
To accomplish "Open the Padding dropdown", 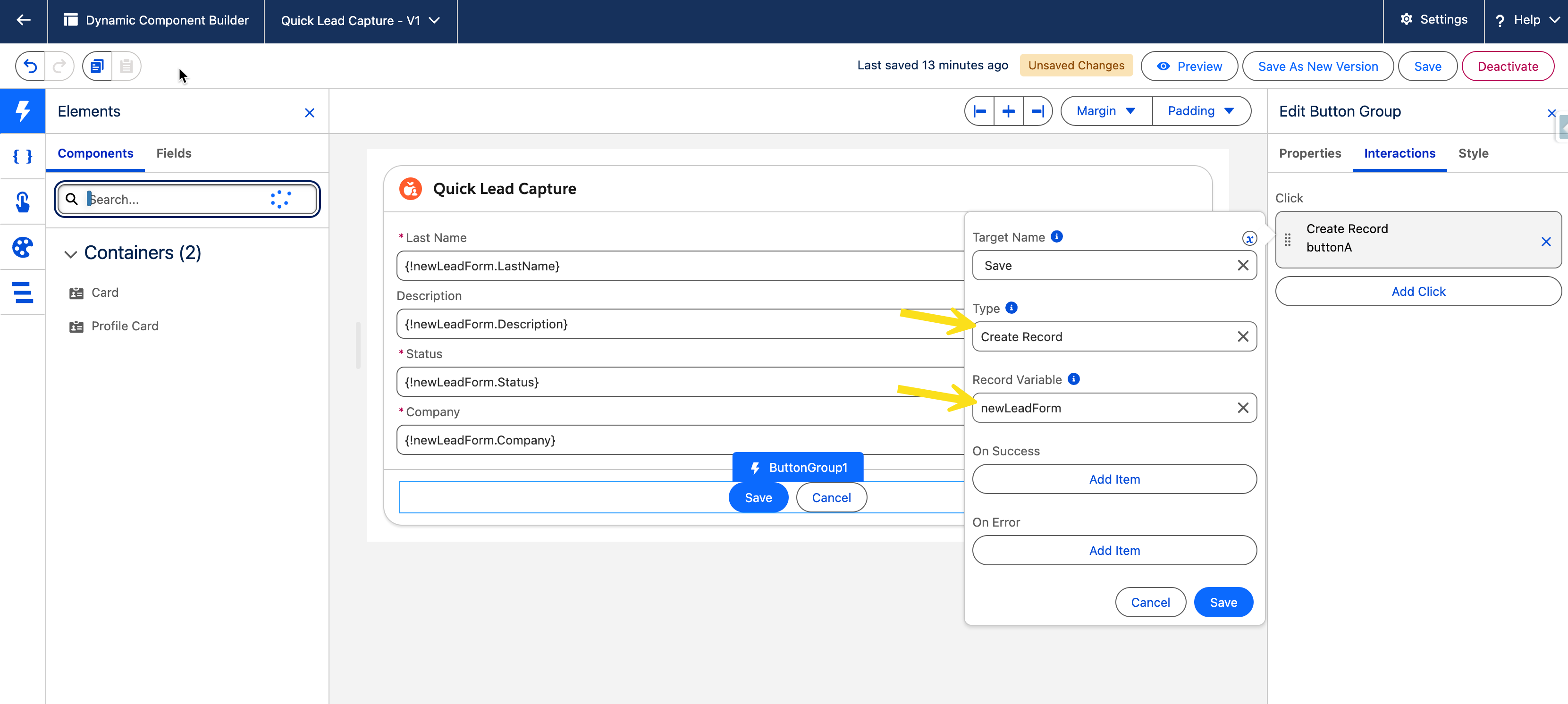I will pyautogui.click(x=1201, y=111).
